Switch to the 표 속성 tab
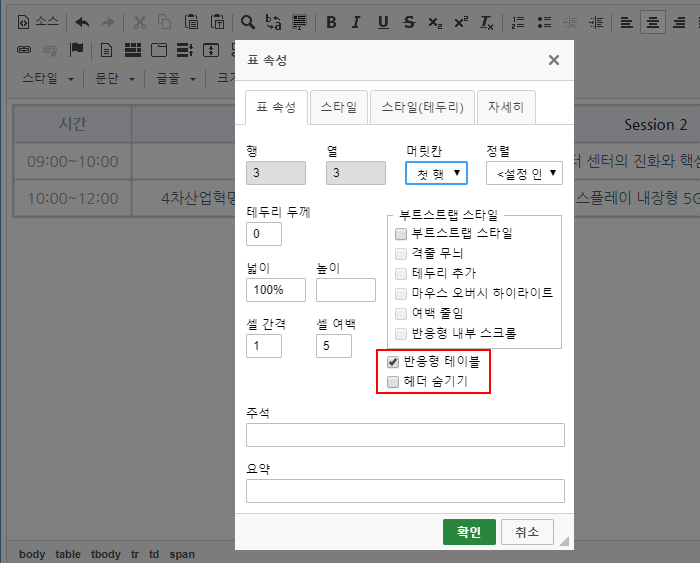The width and height of the screenshot is (700, 563). (276, 107)
